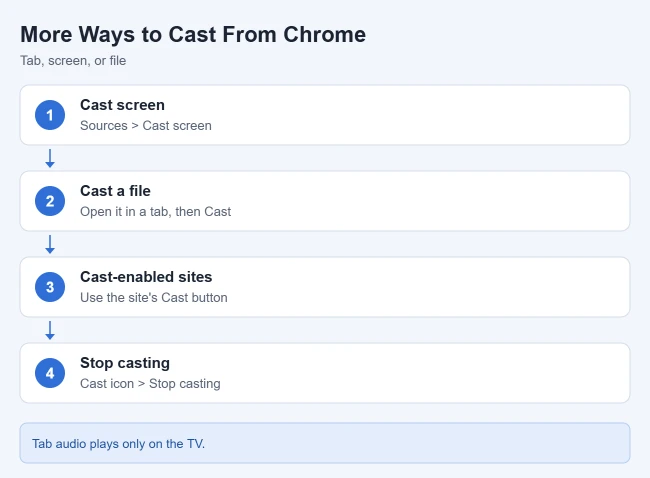Image resolution: width=650 pixels, height=478 pixels.
Task: Click "Open it in a tab, then Cast"
Action: click(155, 211)
